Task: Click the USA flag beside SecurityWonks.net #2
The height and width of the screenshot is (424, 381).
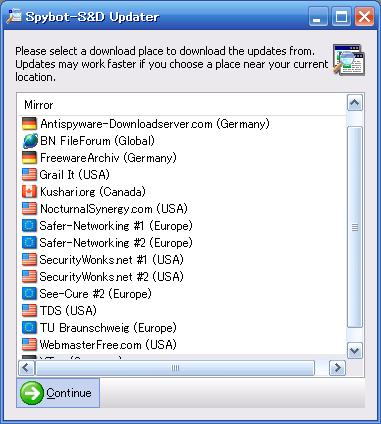Action: [x=29, y=277]
